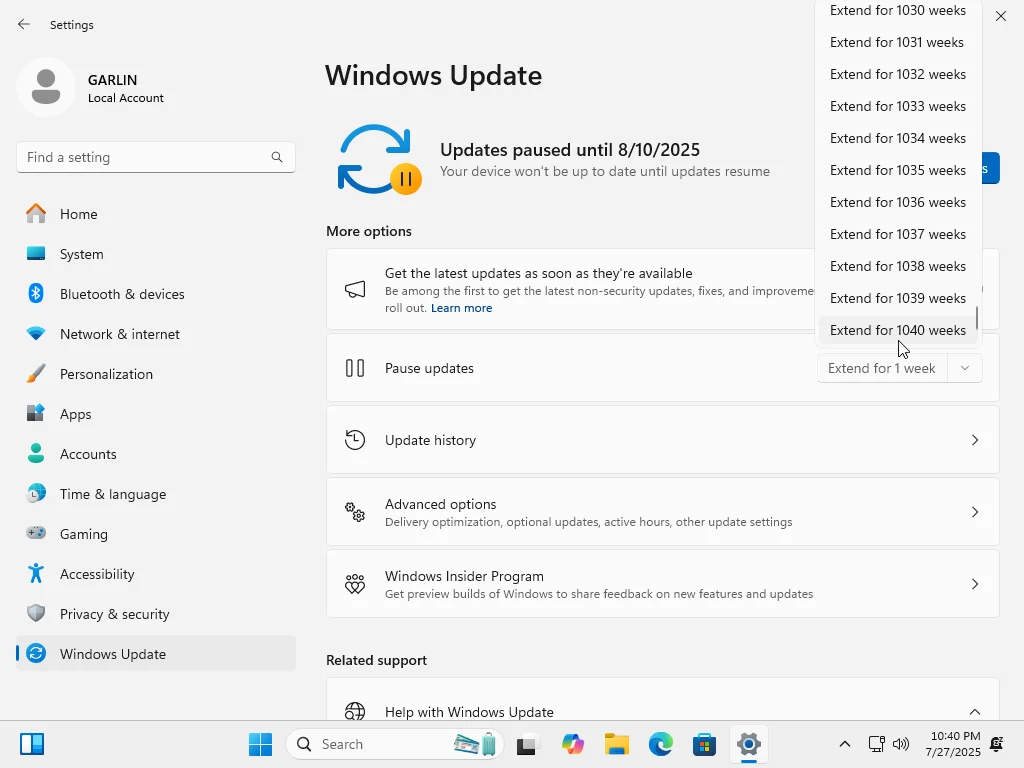
Task: Select Extend for 1035 weeks
Action: [897, 170]
